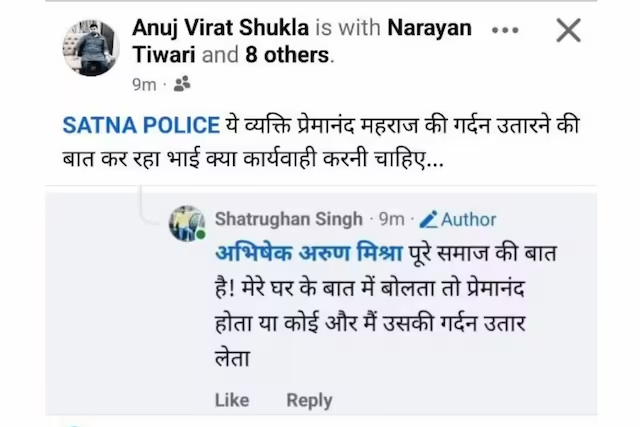640x427 pixels.
Task: Click the friends audience icon beside post time
Action: click(181, 85)
